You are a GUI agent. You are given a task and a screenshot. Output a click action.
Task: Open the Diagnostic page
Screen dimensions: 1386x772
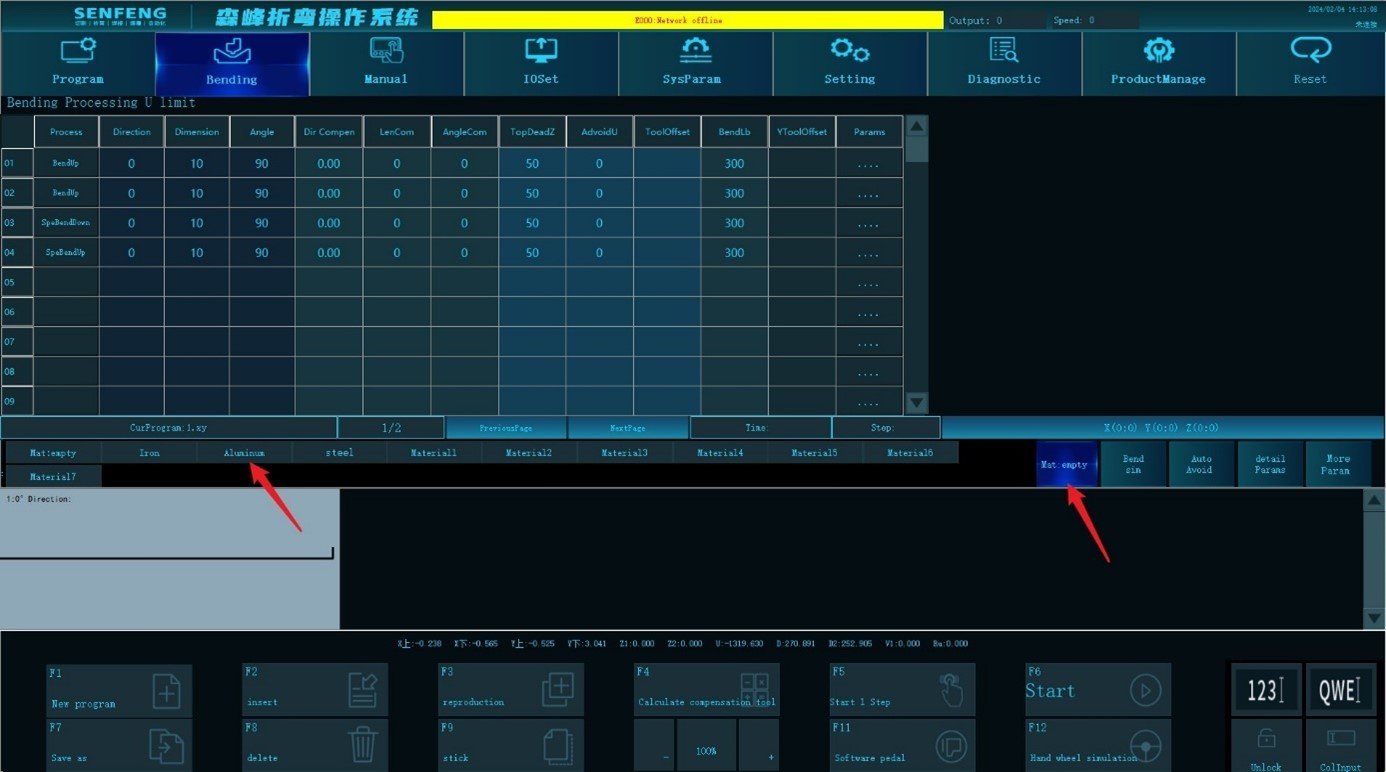[1004, 63]
